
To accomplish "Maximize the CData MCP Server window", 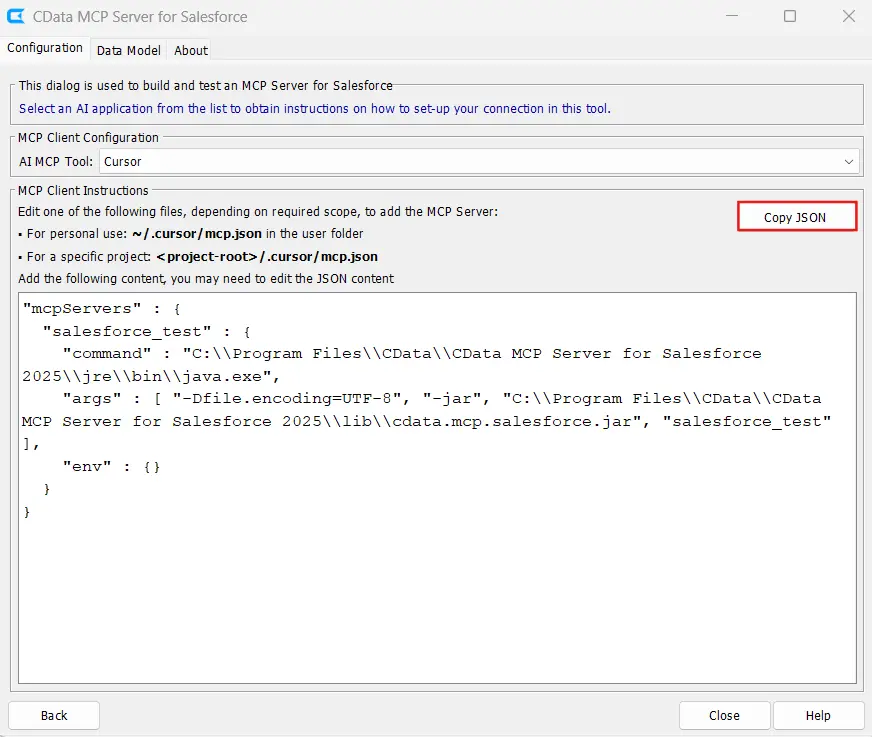I will 790,17.
